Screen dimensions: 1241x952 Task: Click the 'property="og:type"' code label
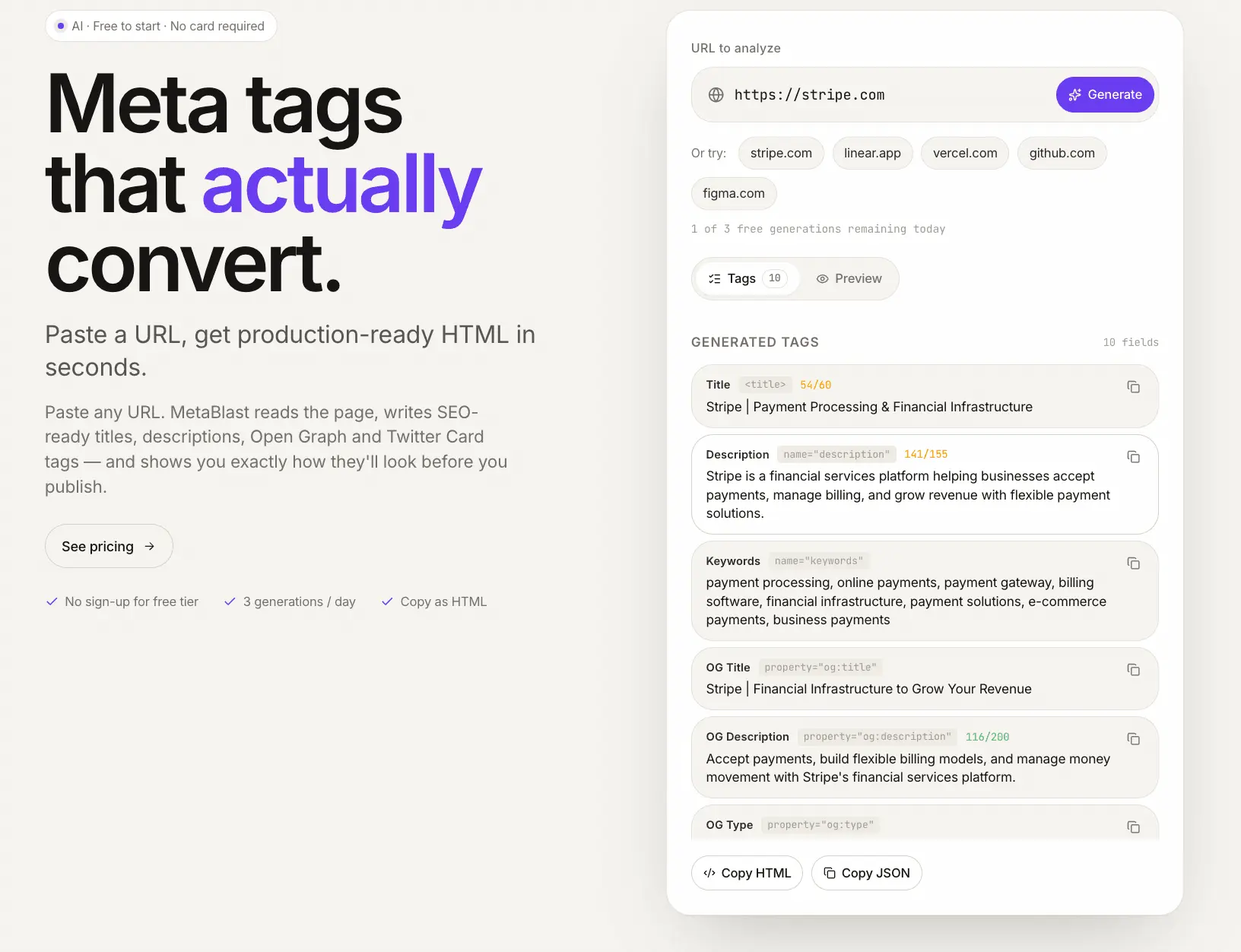point(820,825)
